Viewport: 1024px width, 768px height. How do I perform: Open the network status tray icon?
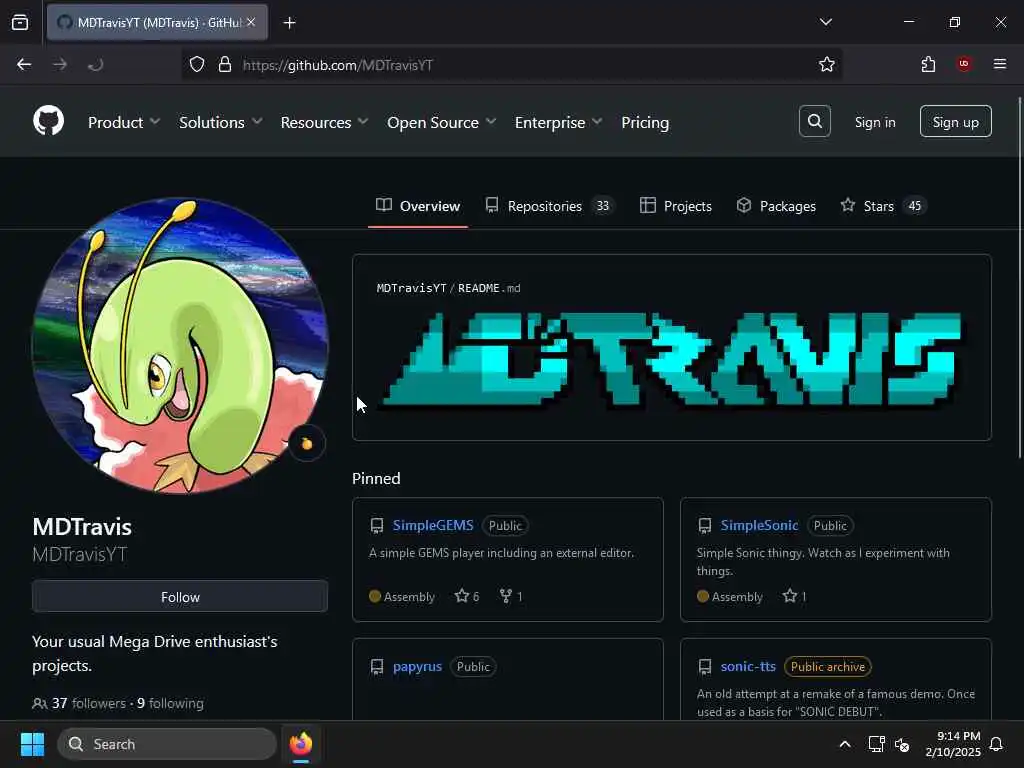click(x=876, y=744)
